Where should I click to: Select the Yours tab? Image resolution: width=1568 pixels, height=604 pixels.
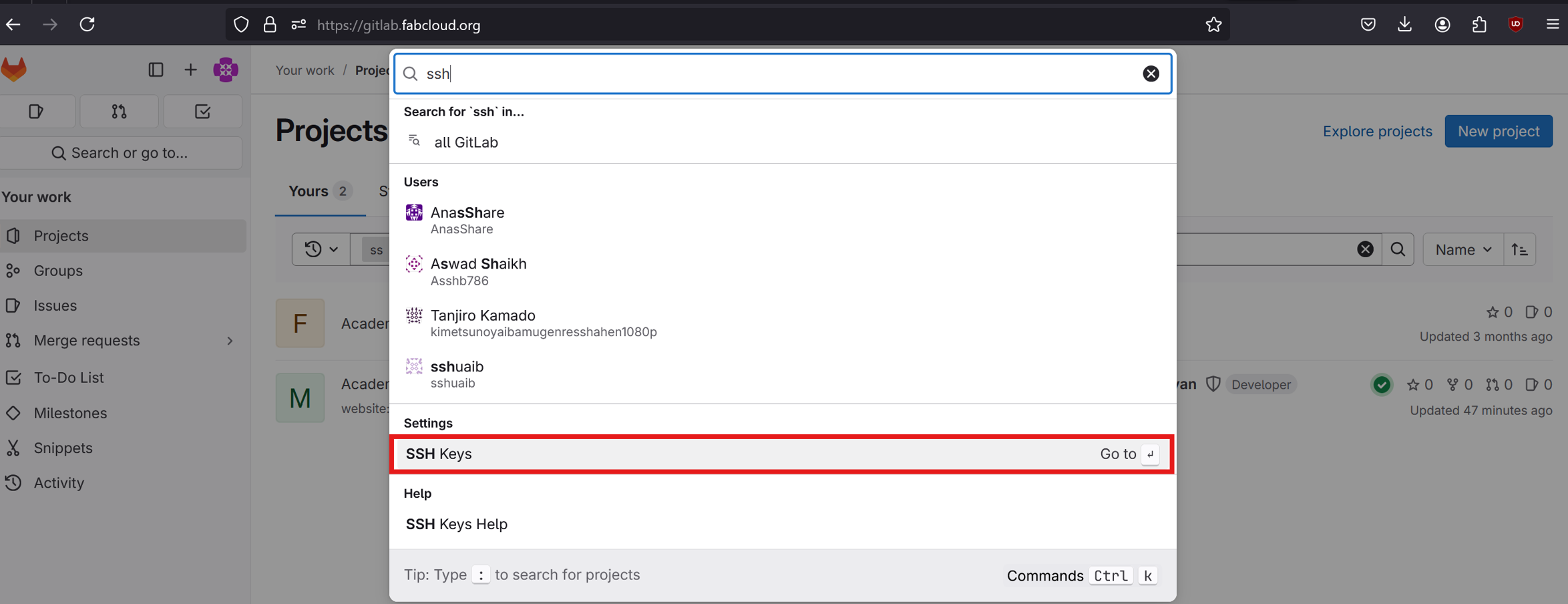[320, 191]
